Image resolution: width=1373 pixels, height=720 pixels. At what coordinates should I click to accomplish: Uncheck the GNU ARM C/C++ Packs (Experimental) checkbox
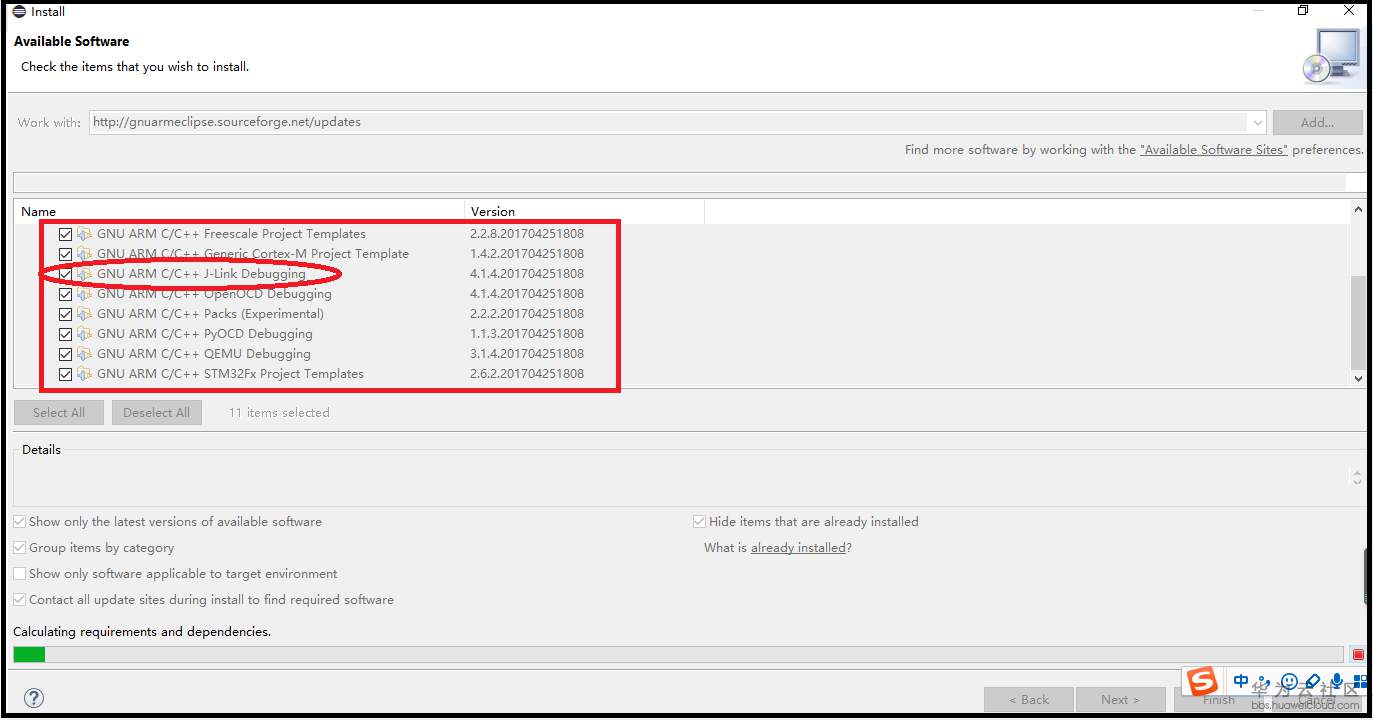click(x=66, y=314)
